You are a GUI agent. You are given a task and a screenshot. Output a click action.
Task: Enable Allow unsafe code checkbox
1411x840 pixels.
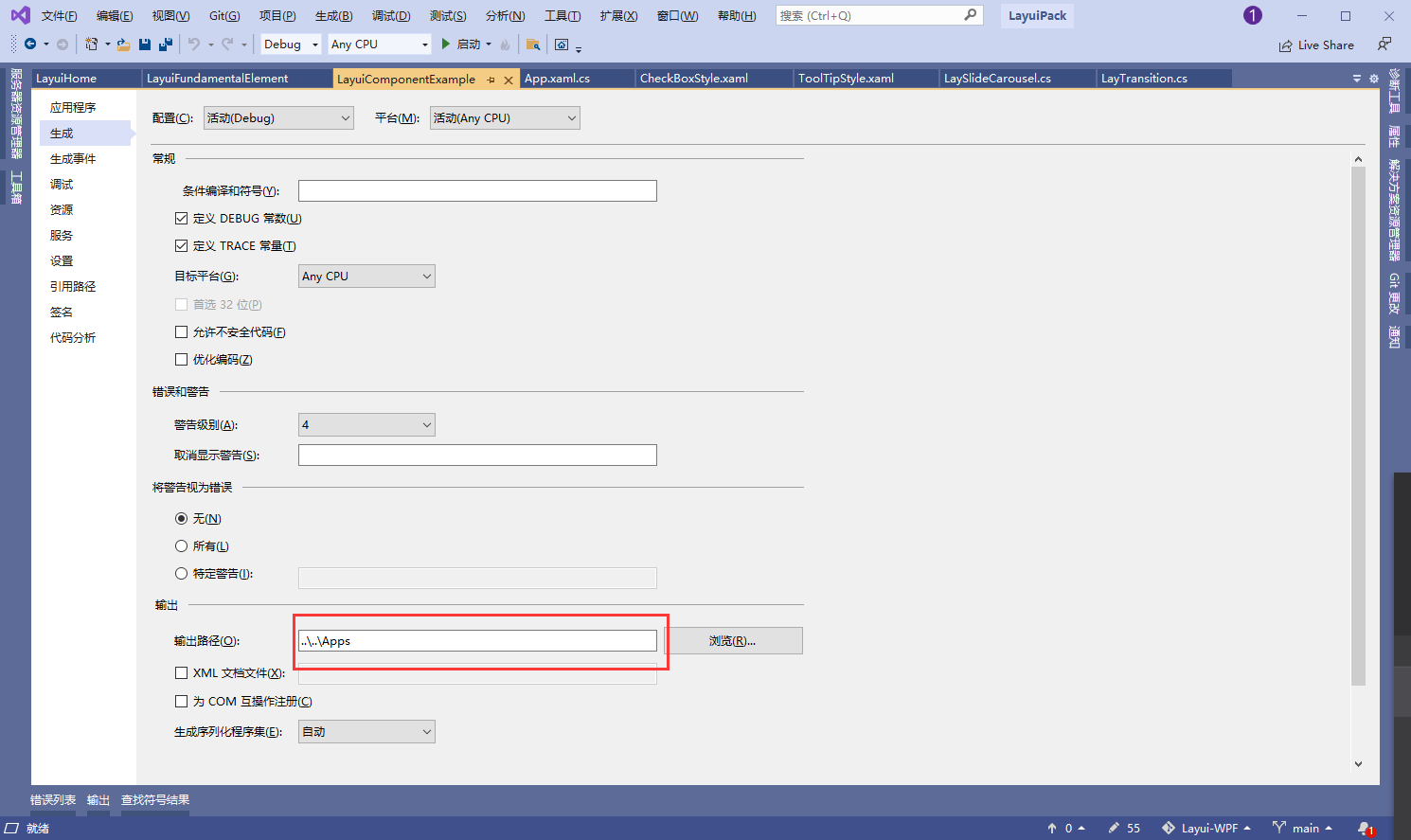click(x=181, y=331)
